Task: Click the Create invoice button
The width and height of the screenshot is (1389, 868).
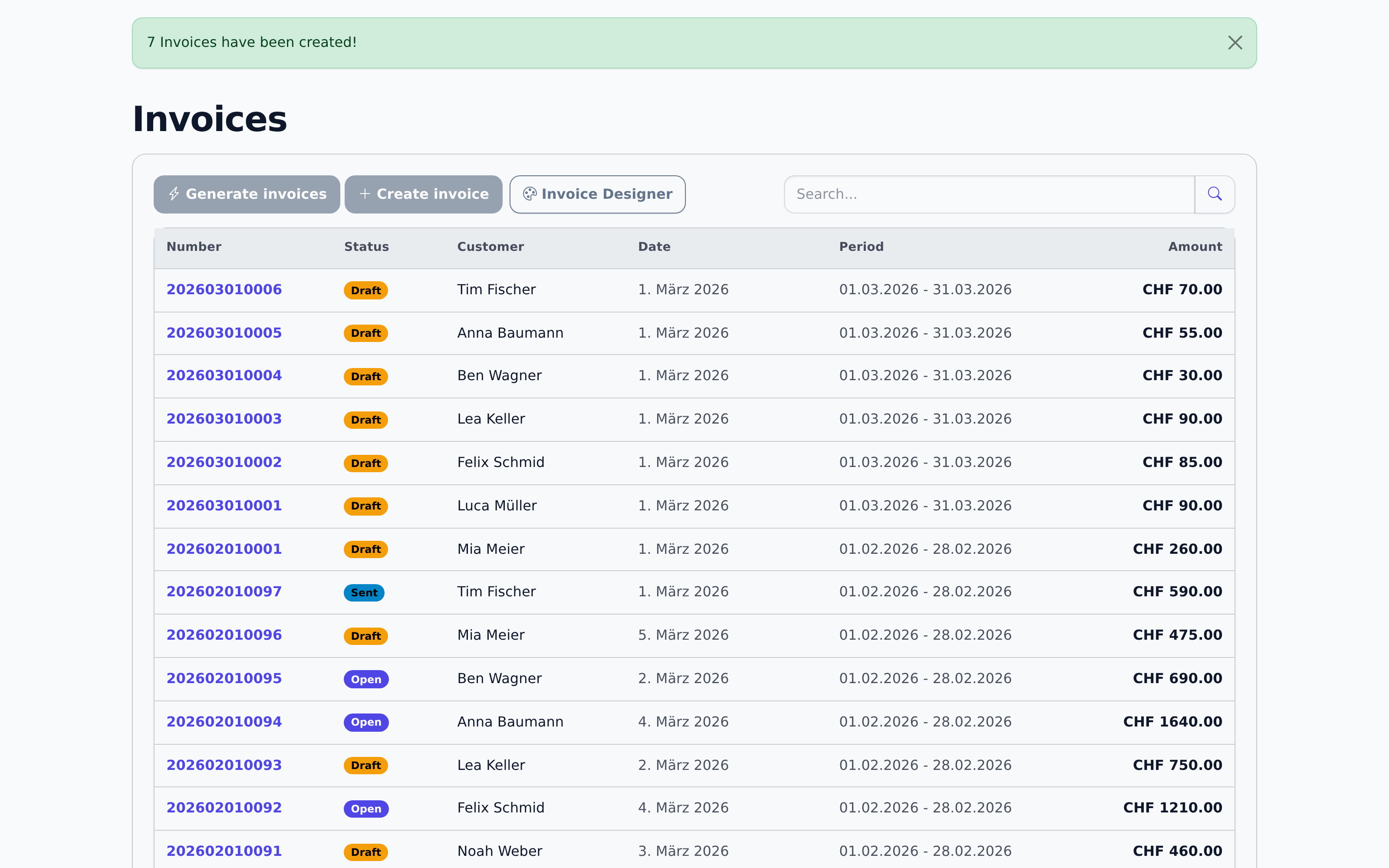Action: [424, 194]
